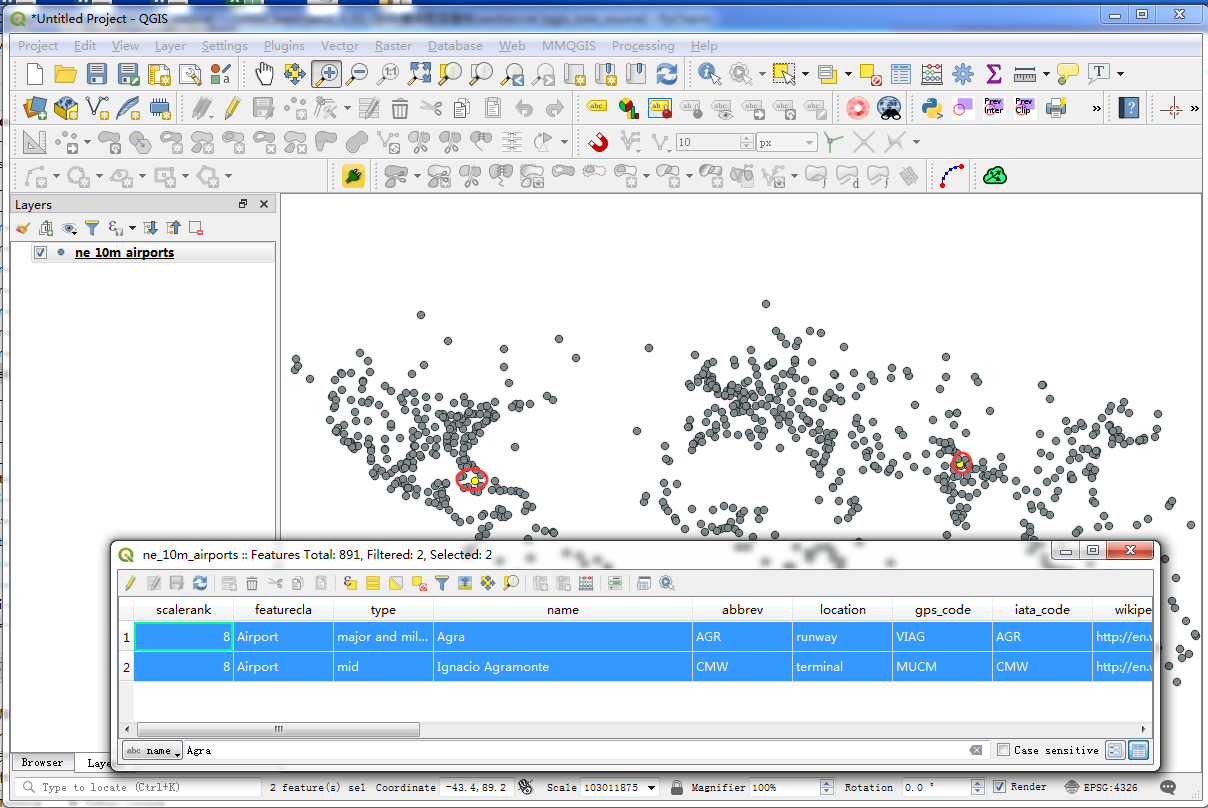1208x808 pixels.
Task: Select the Zoom In magnifier tool
Action: 326,73
